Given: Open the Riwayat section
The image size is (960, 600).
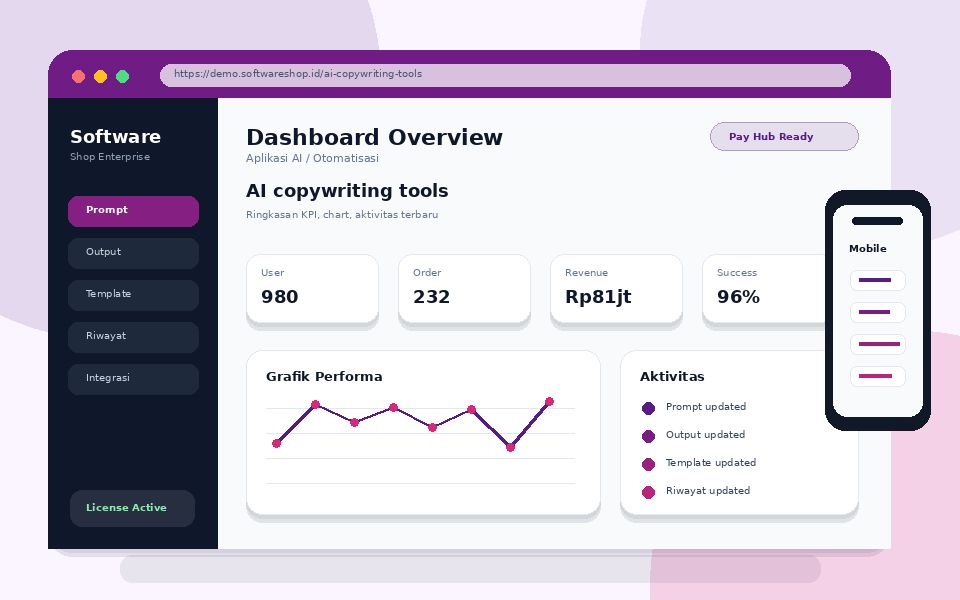Looking at the screenshot, I should click(133, 337).
